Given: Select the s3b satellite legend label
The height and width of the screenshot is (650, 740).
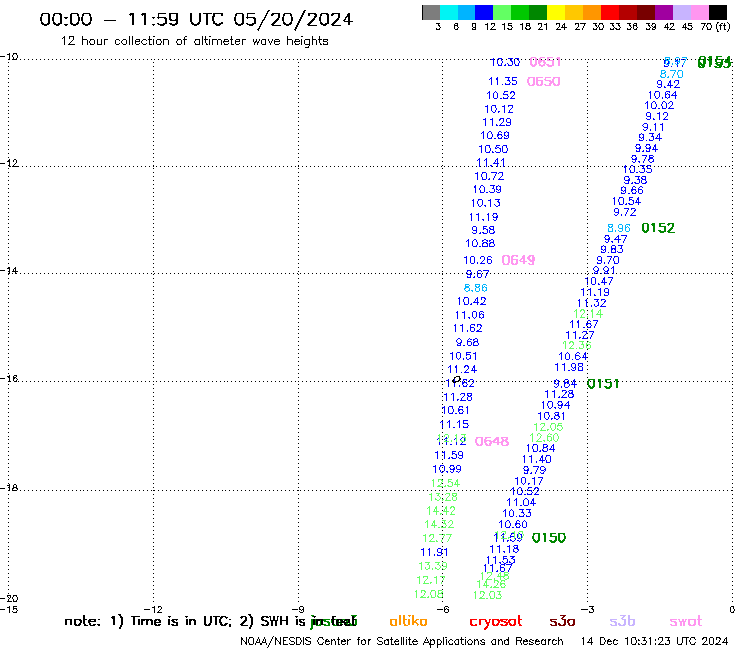Looking at the screenshot, I should (x=622, y=621).
